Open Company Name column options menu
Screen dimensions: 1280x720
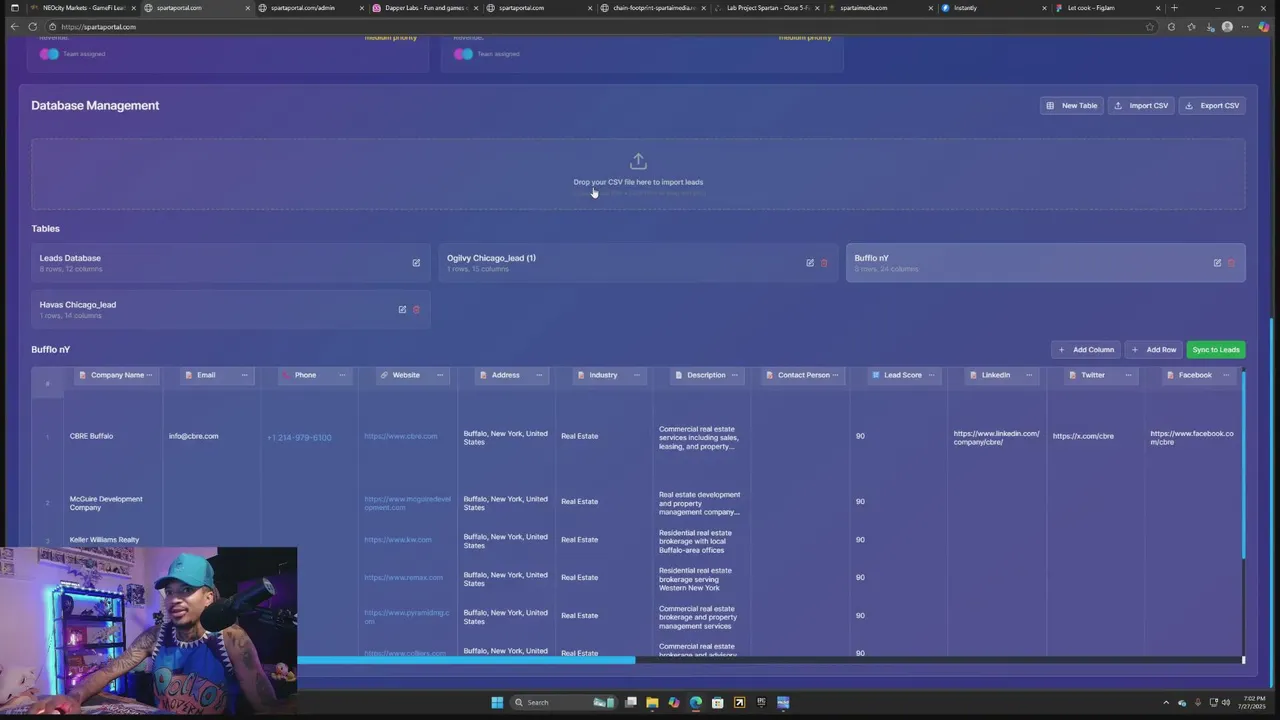coord(150,375)
